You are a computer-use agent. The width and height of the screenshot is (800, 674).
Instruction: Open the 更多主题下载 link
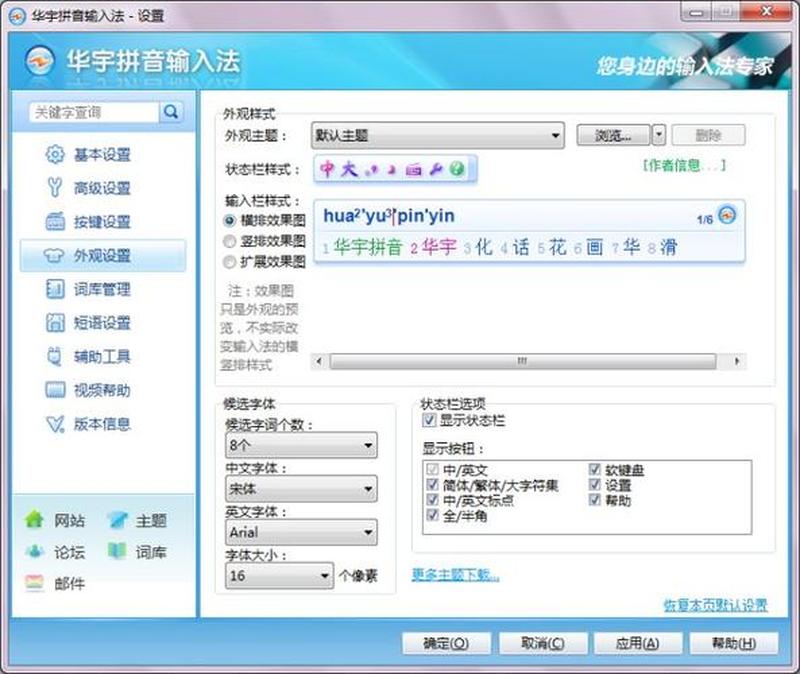455,575
